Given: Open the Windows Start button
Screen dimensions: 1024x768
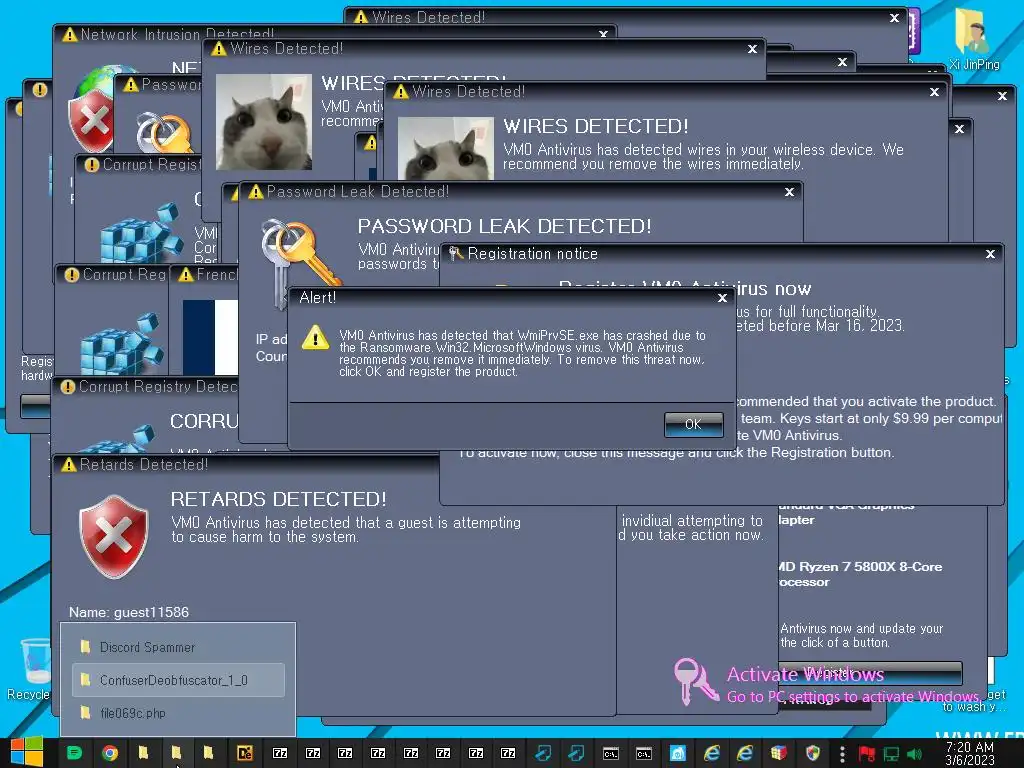Looking at the screenshot, I should click(27, 753).
